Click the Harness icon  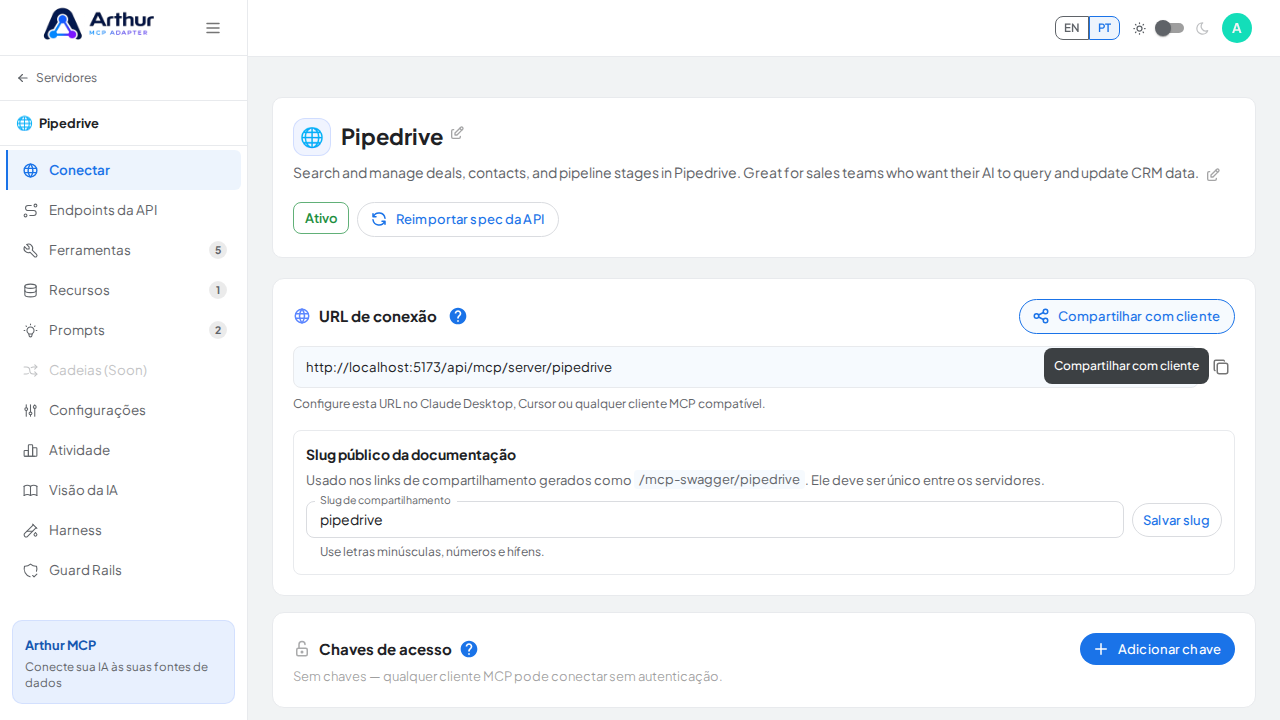pyautogui.click(x=30, y=530)
